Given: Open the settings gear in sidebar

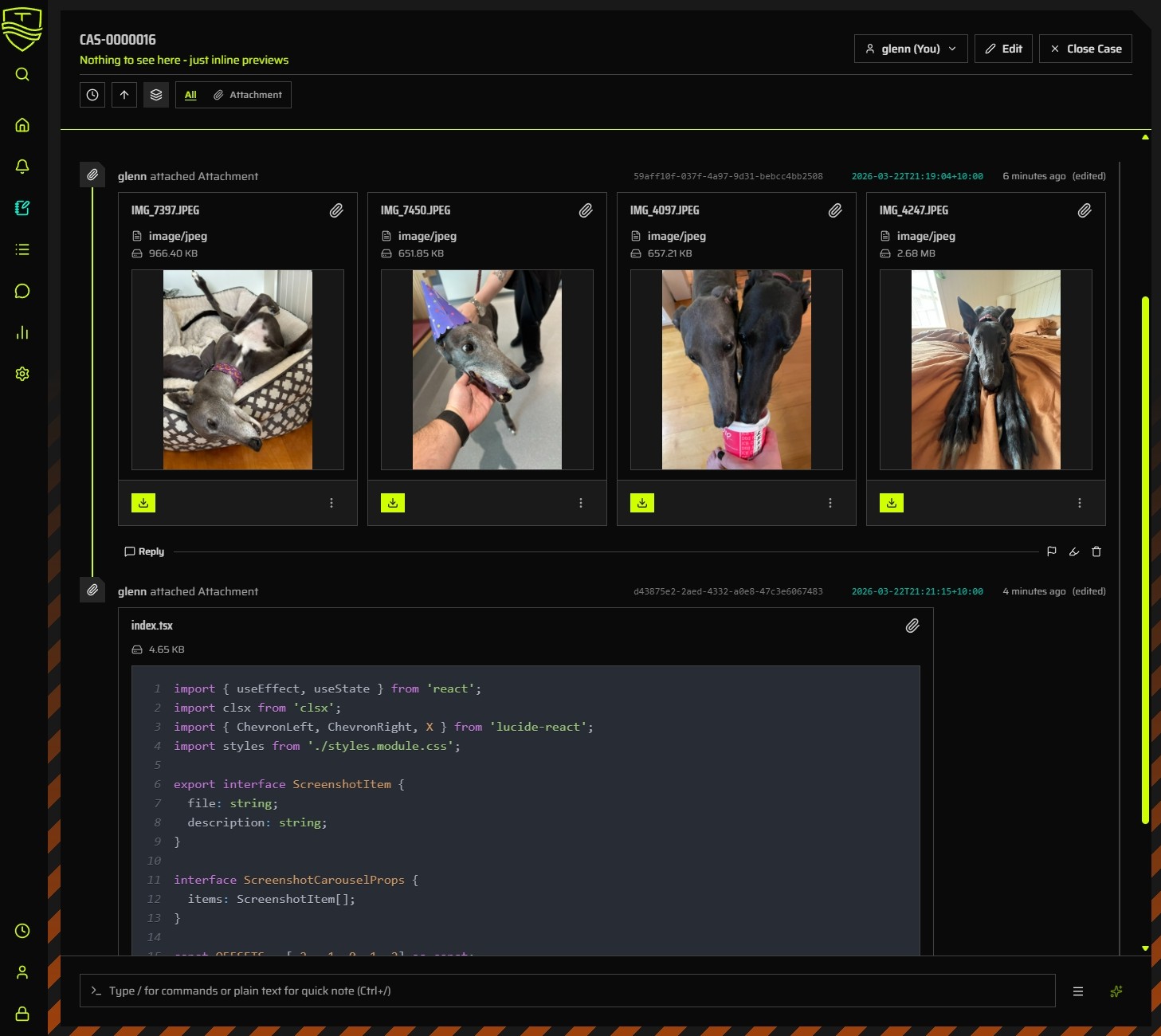Looking at the screenshot, I should click(22, 373).
